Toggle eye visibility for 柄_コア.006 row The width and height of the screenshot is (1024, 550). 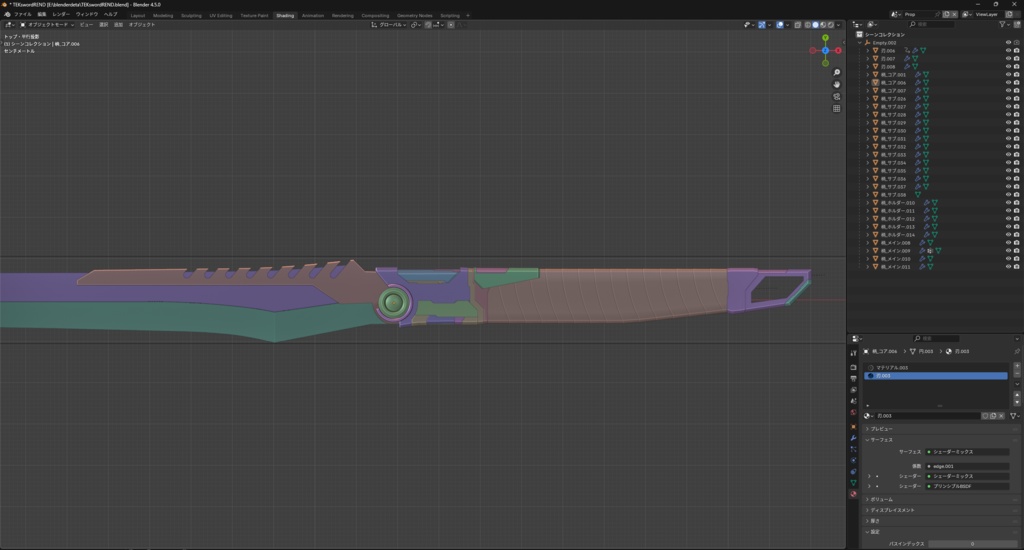(x=1008, y=82)
